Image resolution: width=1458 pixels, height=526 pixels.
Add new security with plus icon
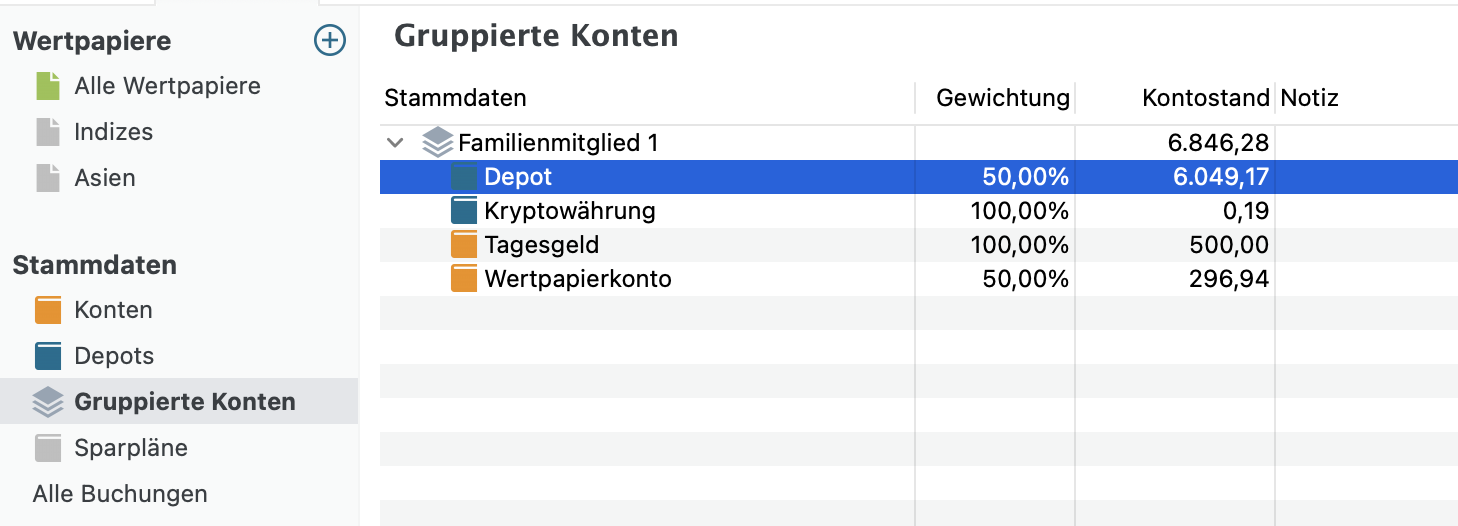(x=330, y=41)
